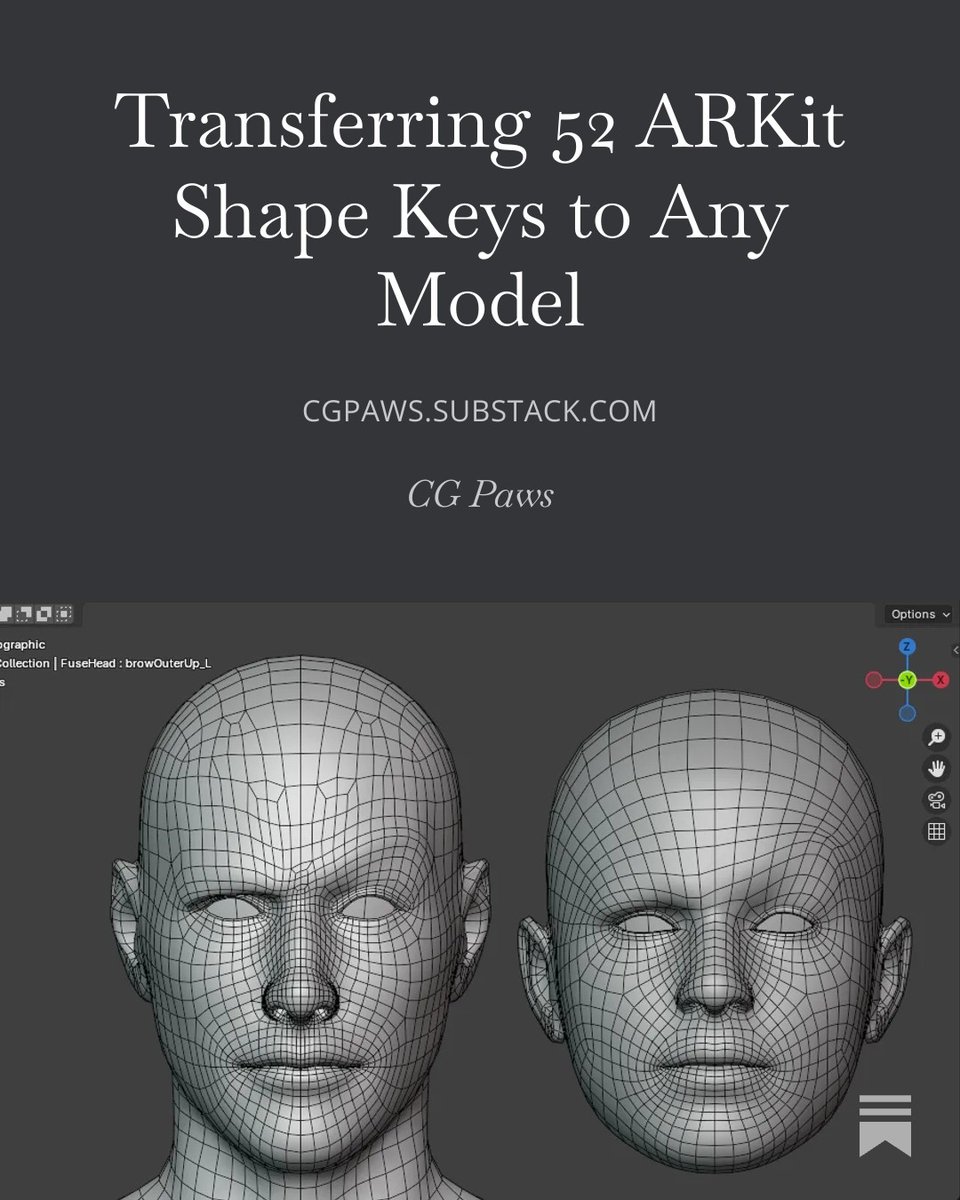Click the zoom magnifier viewport button
Viewport: 960px width, 1200px height.
tap(937, 737)
